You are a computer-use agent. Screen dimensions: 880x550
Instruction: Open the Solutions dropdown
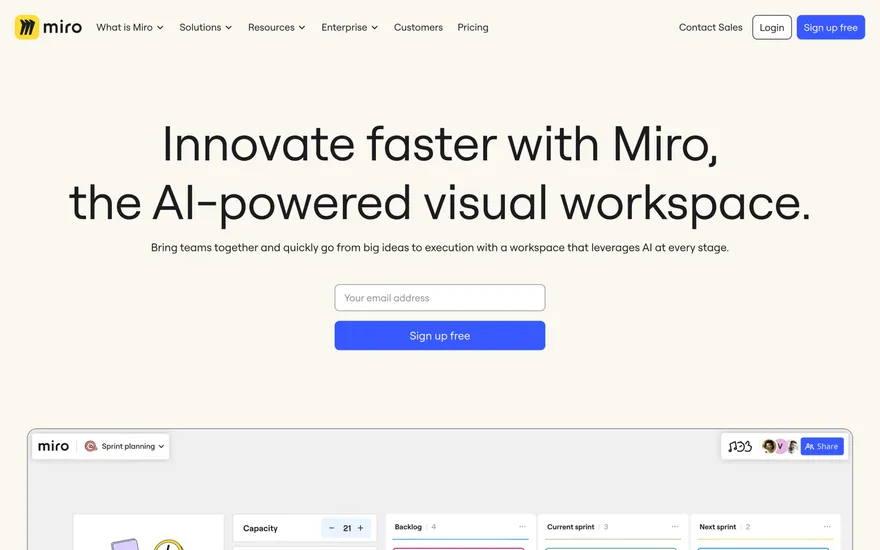(x=205, y=27)
